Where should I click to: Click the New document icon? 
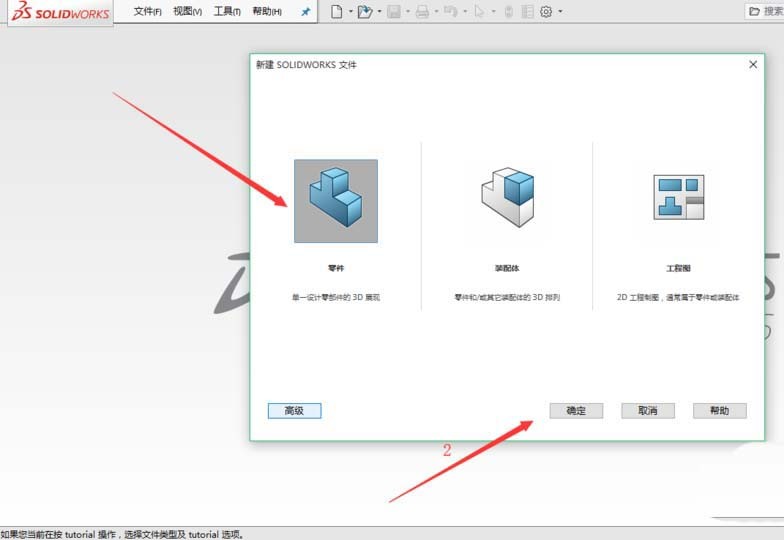click(x=337, y=12)
